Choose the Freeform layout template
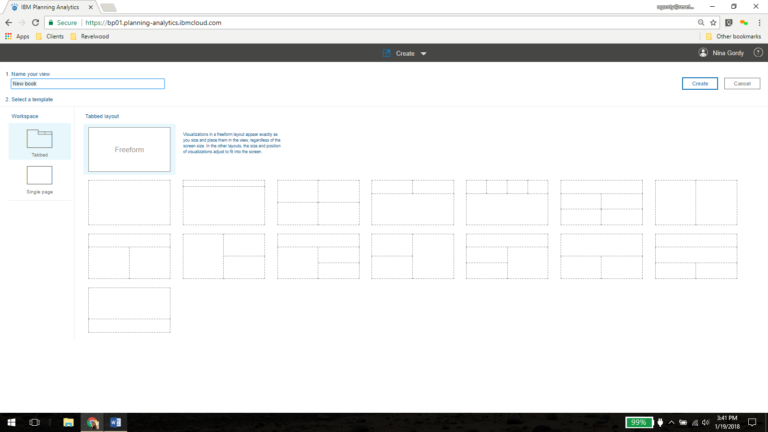 [129, 149]
